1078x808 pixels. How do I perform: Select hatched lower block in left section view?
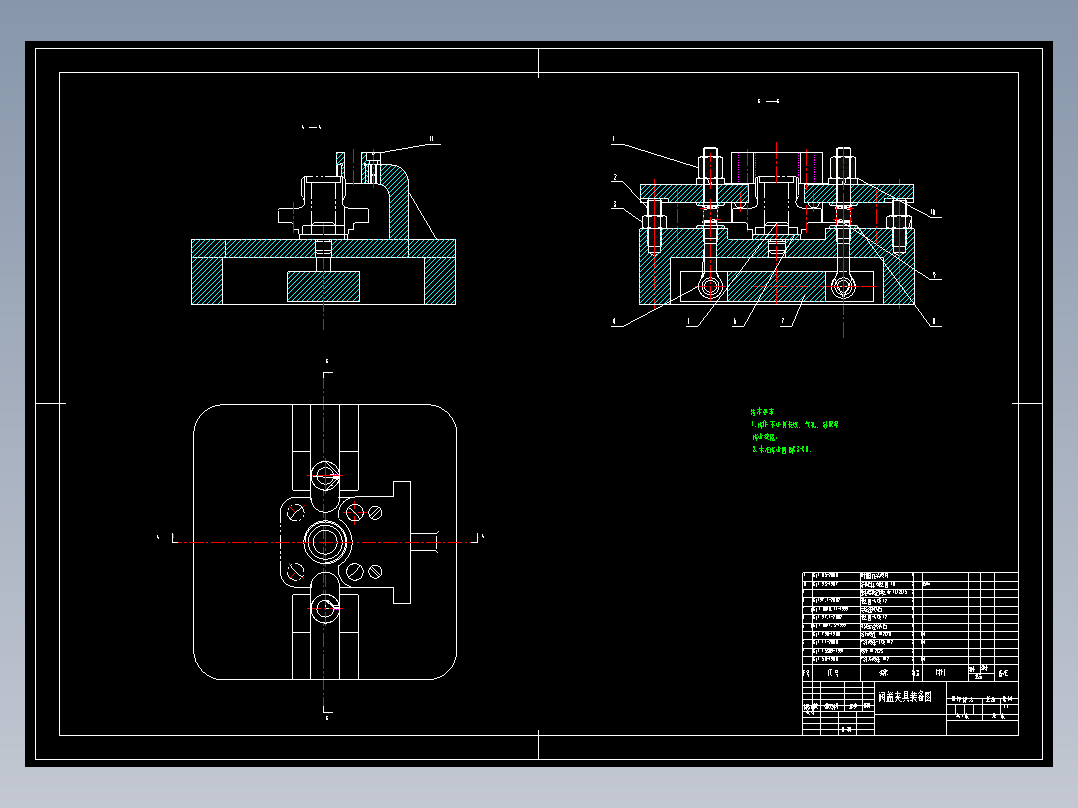[x=323, y=287]
